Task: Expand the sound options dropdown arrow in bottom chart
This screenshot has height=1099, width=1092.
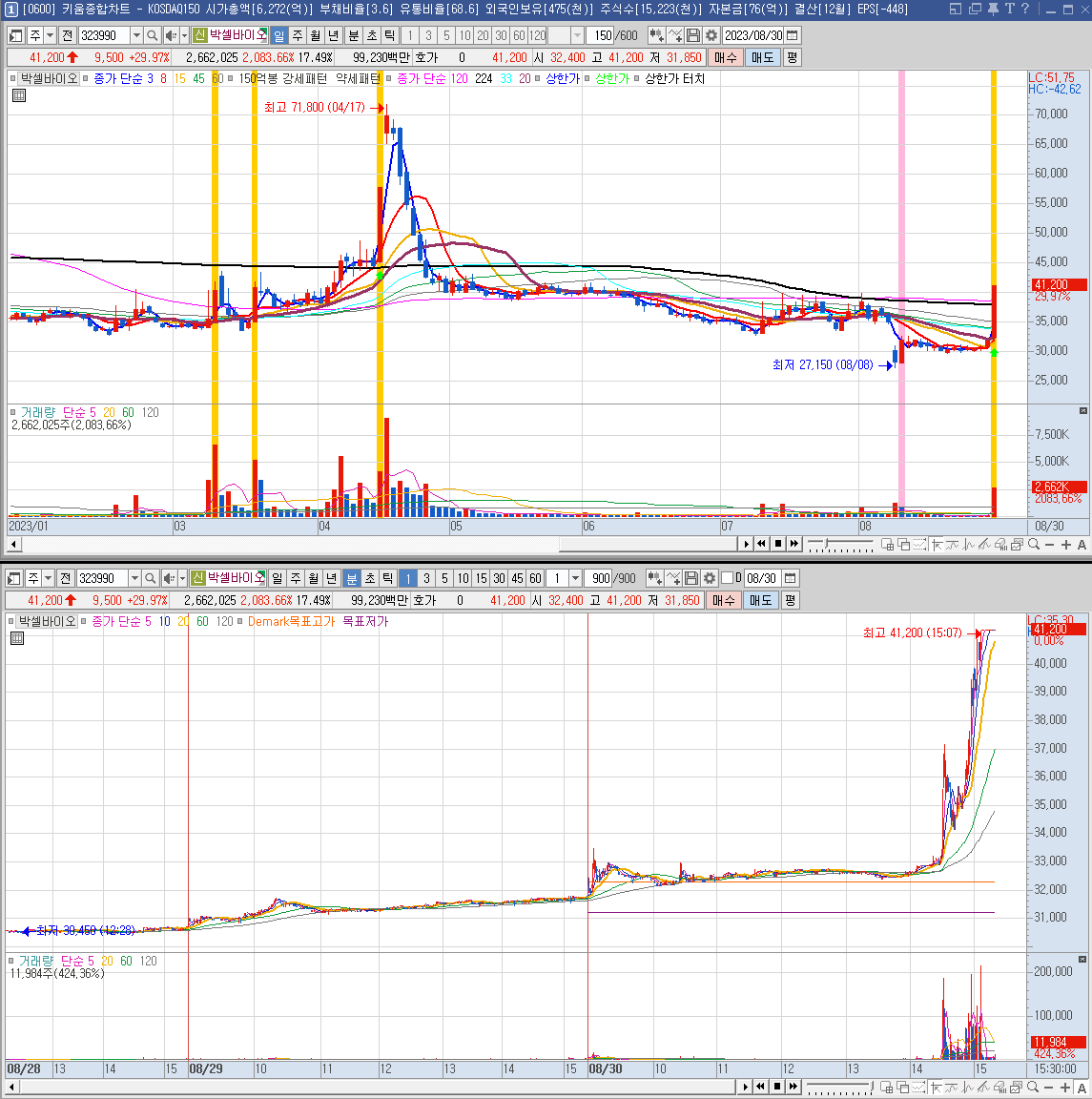Action: coord(182,578)
